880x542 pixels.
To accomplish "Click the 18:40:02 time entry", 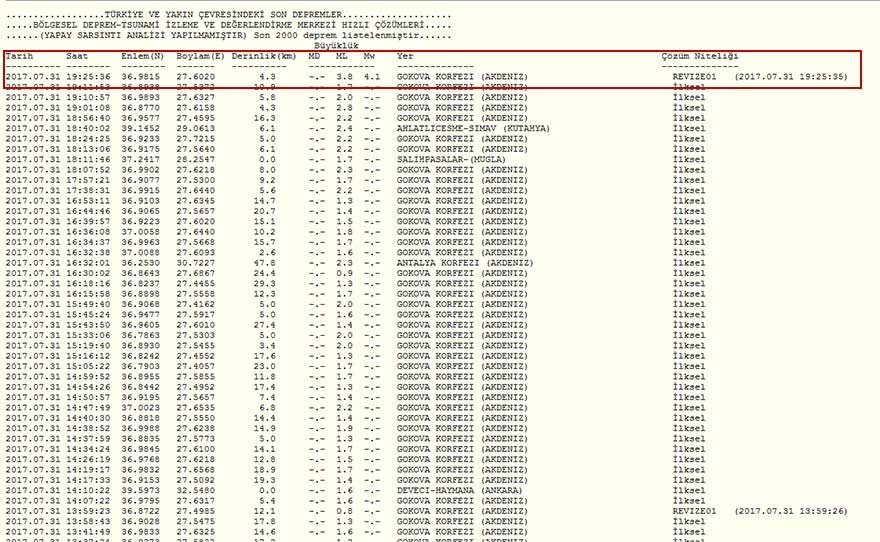I will point(87,129).
